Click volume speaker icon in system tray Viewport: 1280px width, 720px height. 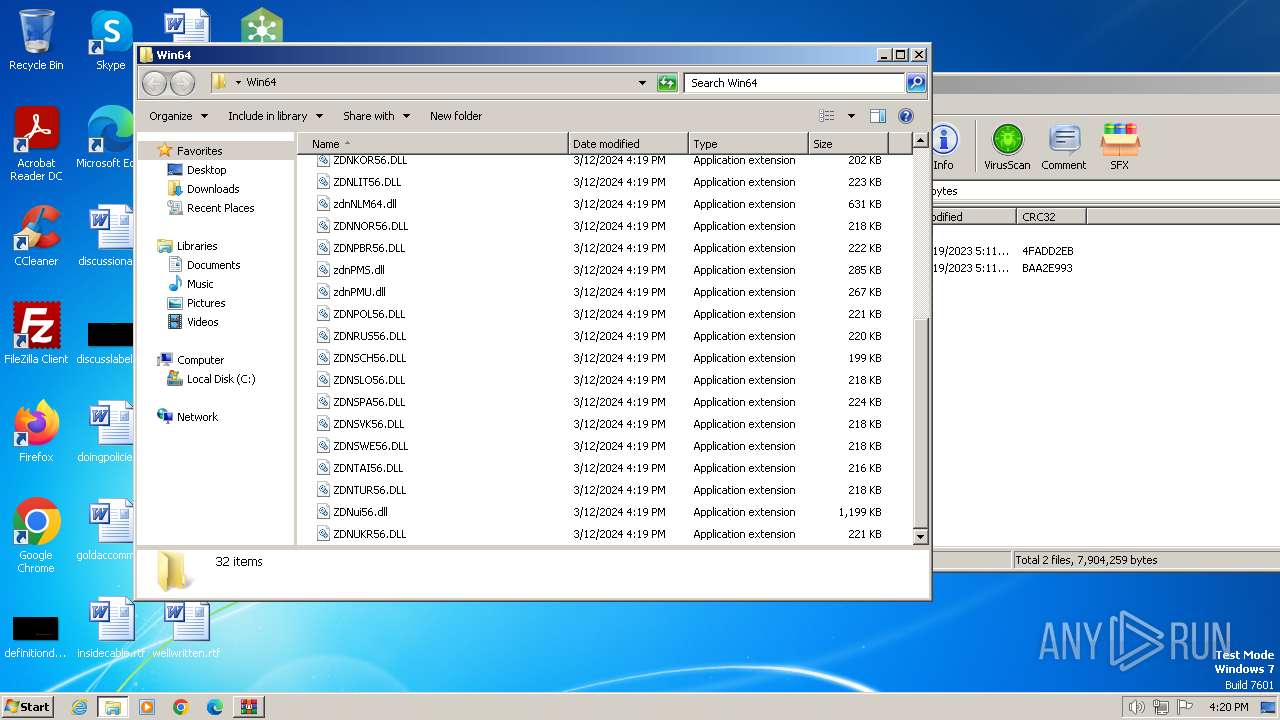(1136, 707)
